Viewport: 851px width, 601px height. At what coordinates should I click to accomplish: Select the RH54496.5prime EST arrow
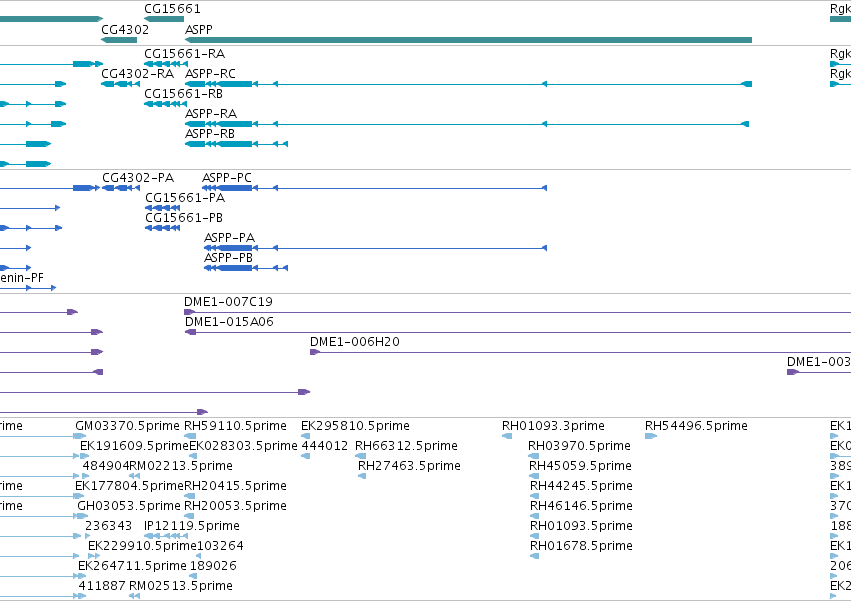point(651,436)
